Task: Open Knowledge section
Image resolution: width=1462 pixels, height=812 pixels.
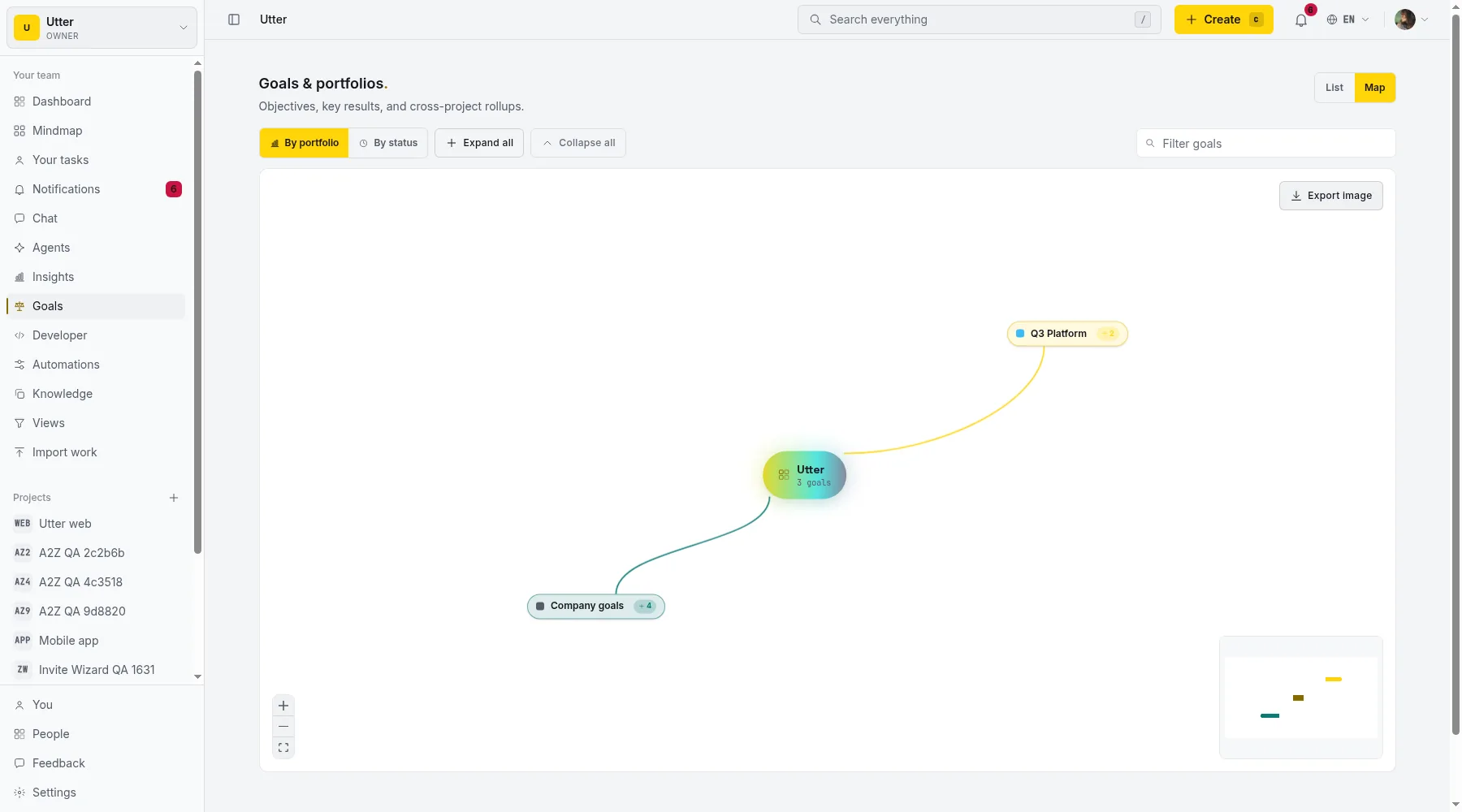Action: point(96,394)
